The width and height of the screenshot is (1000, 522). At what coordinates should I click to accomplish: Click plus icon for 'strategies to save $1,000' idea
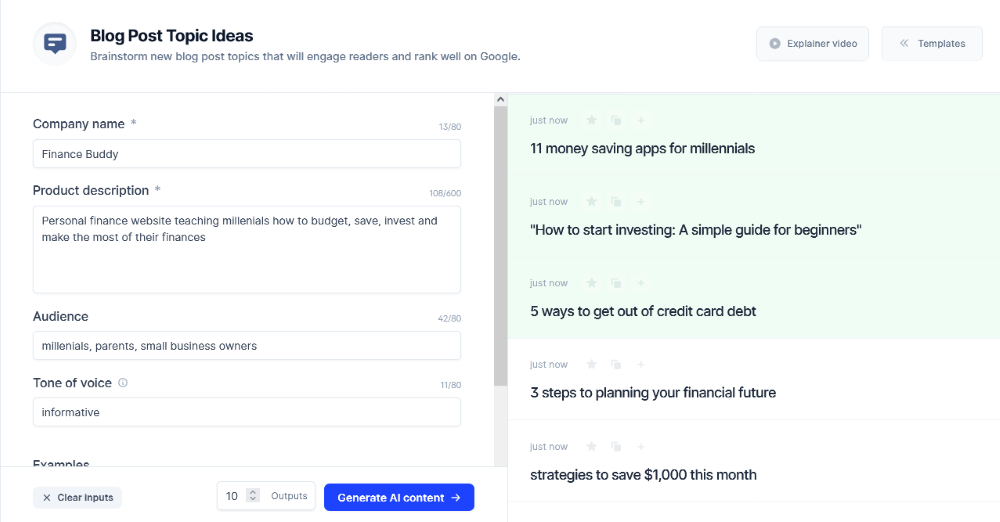641,447
